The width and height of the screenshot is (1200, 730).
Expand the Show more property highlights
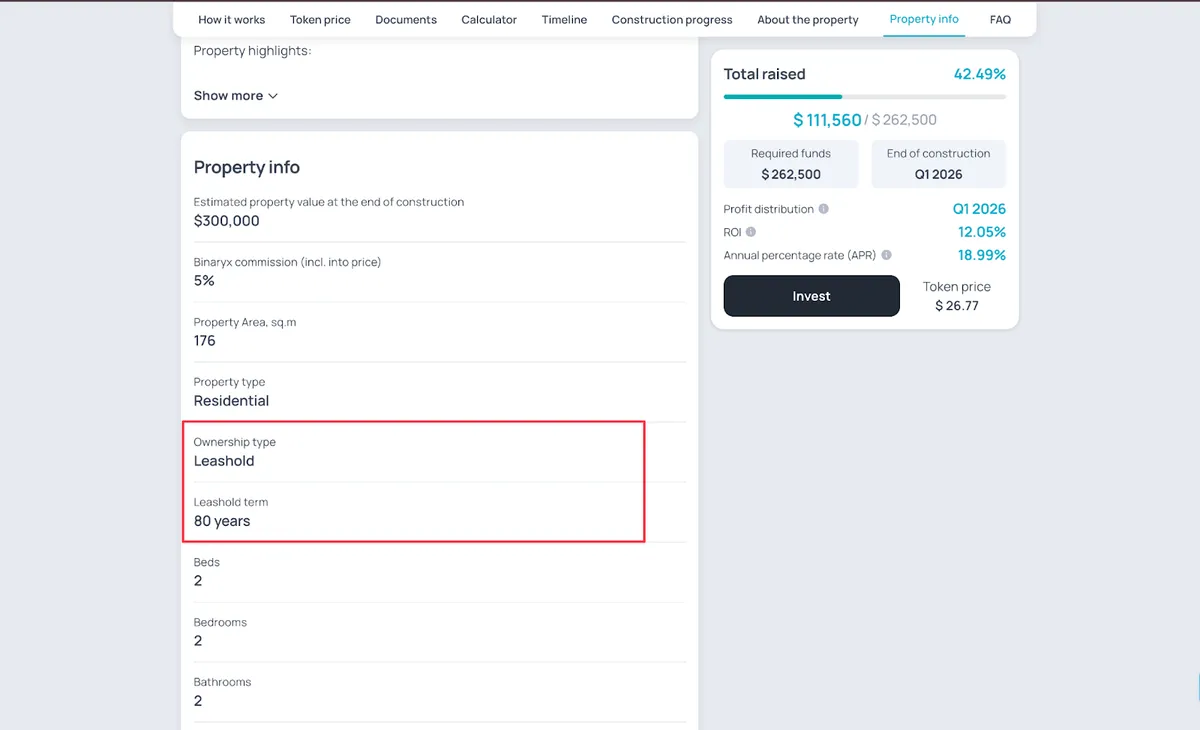[236, 96]
